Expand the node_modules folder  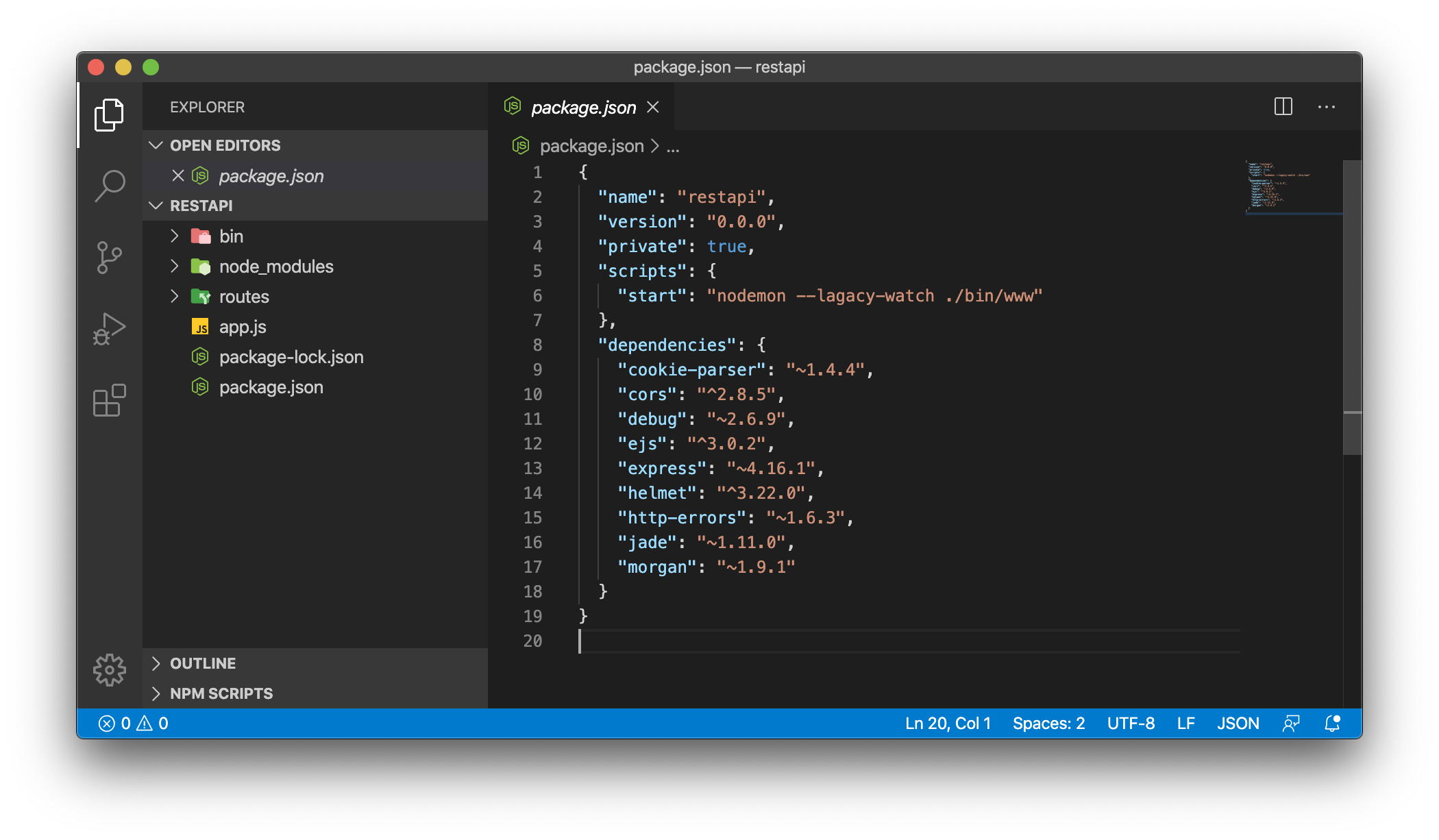[x=275, y=267]
